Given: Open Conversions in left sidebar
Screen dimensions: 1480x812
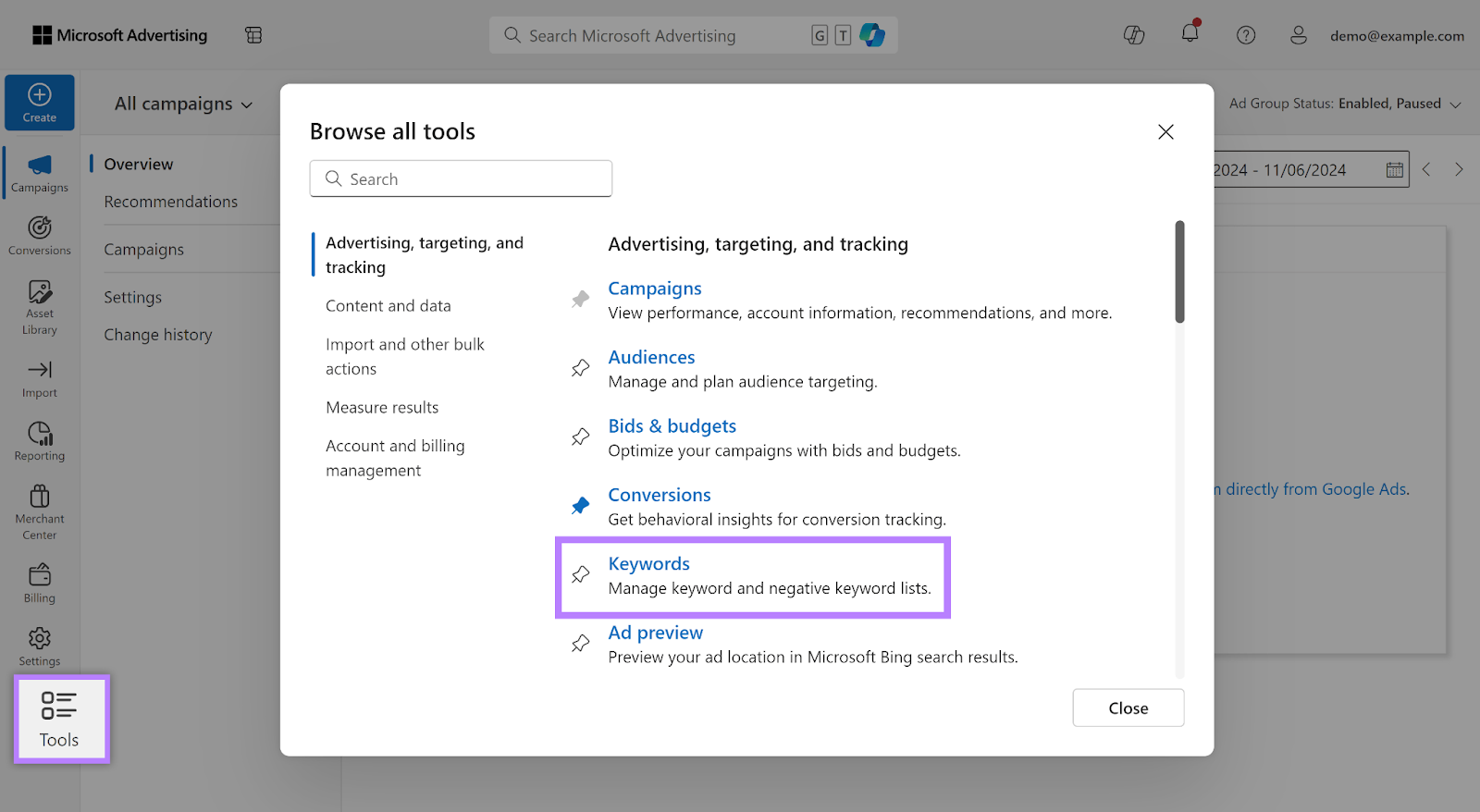Looking at the screenshot, I should (x=40, y=236).
